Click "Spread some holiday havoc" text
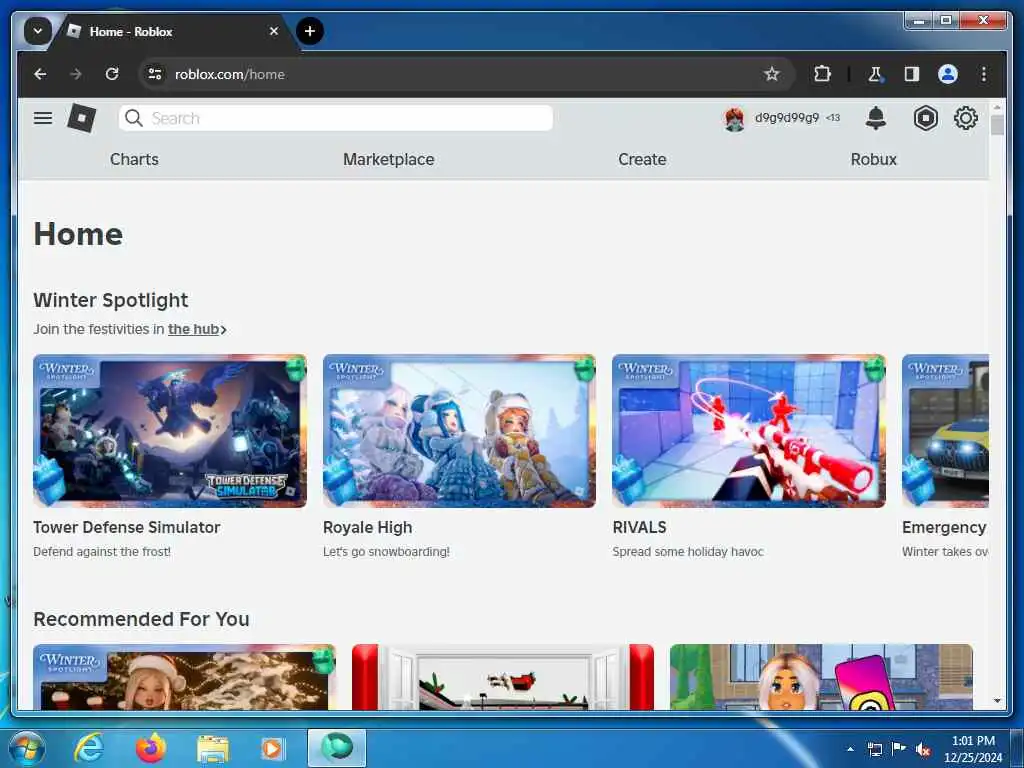This screenshot has width=1024, height=768. (688, 552)
